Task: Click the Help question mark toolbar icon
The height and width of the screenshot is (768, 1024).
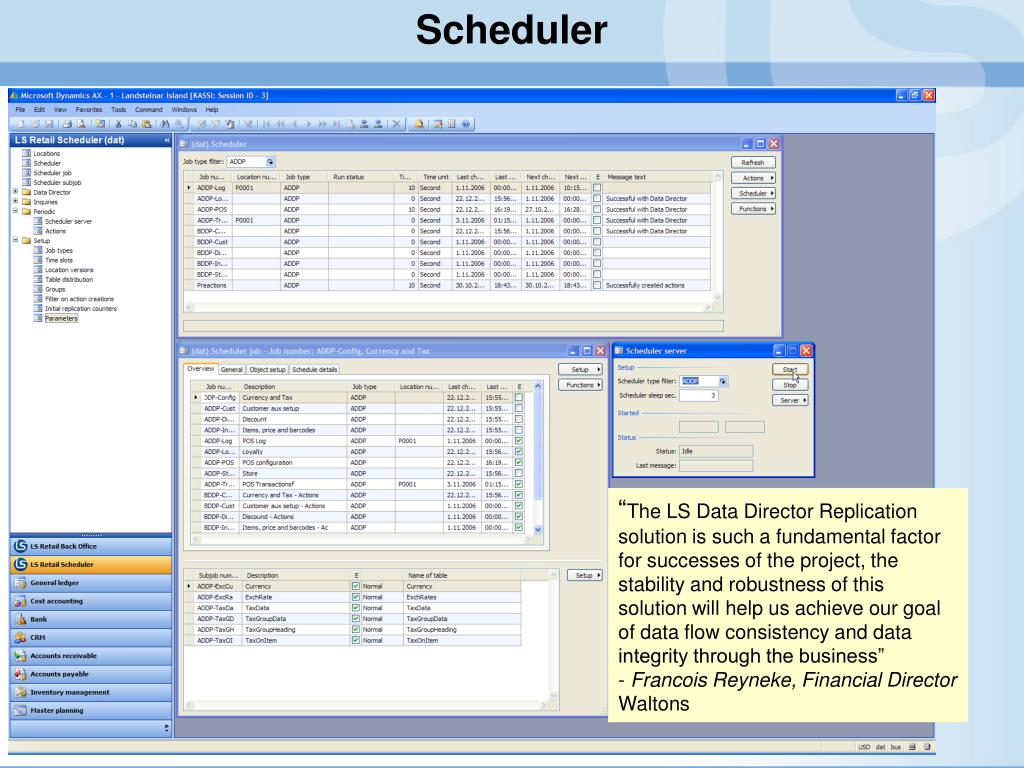Action: point(466,123)
